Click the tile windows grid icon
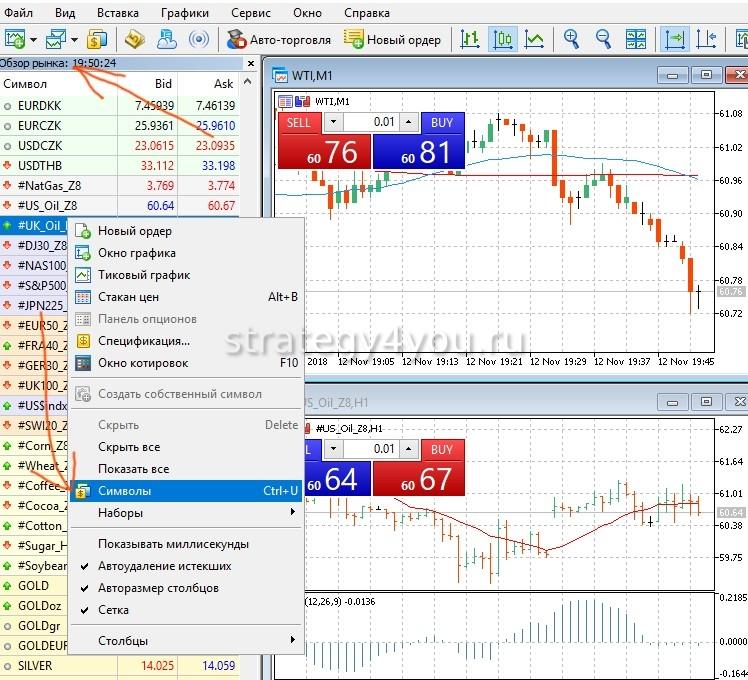This screenshot has height=680, width=748. [x=636, y=39]
